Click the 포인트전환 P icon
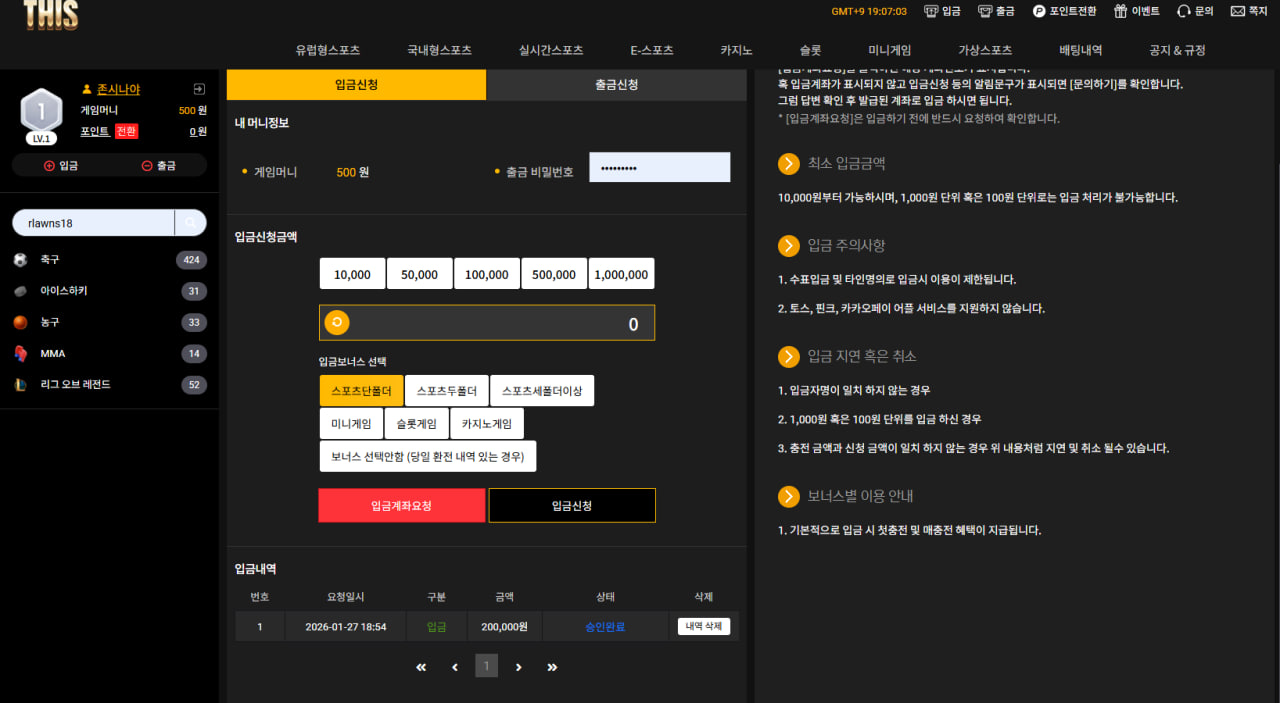The height and width of the screenshot is (703, 1280). click(x=1039, y=11)
